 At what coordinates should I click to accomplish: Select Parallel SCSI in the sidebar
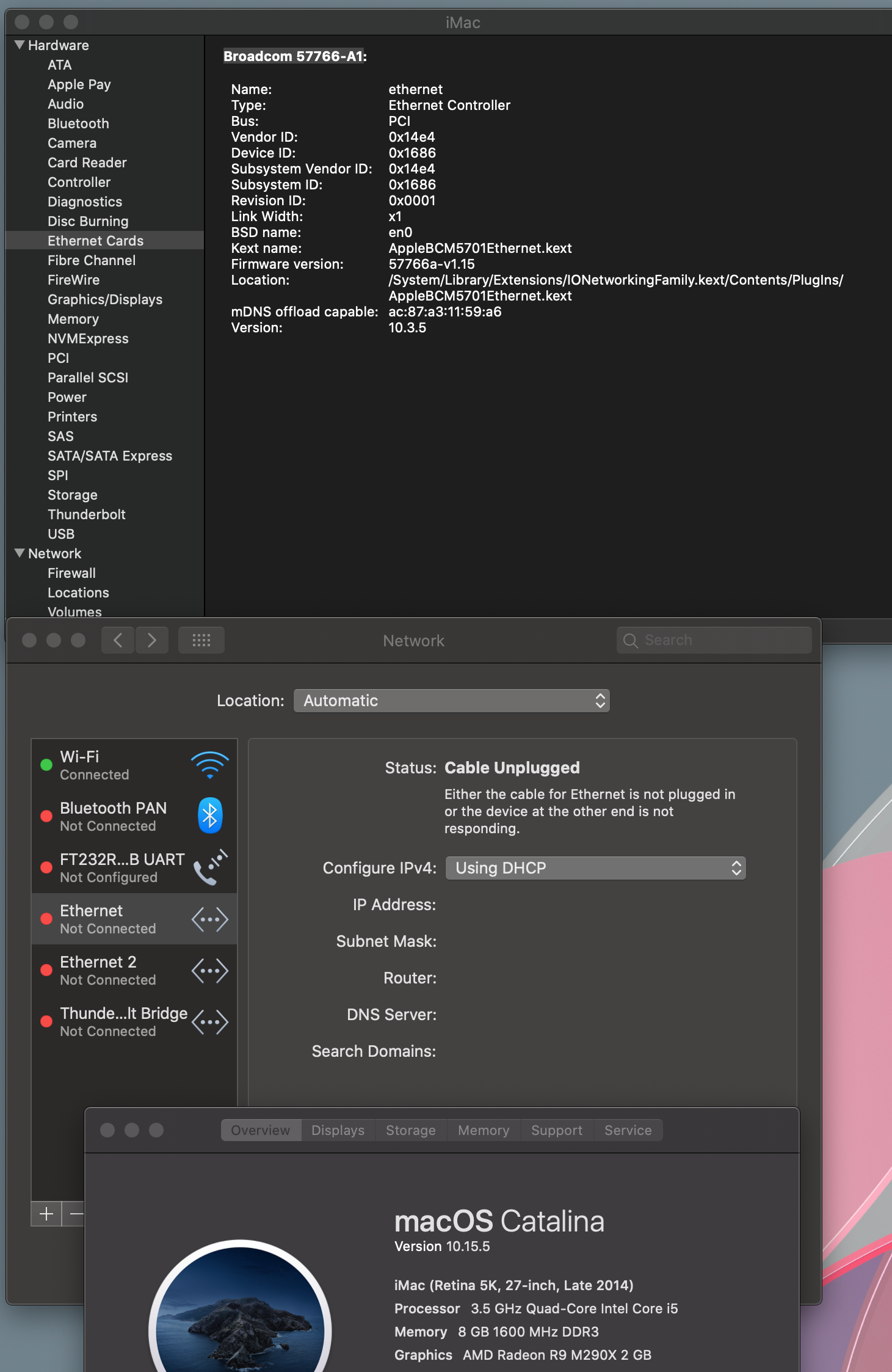[105, 378]
